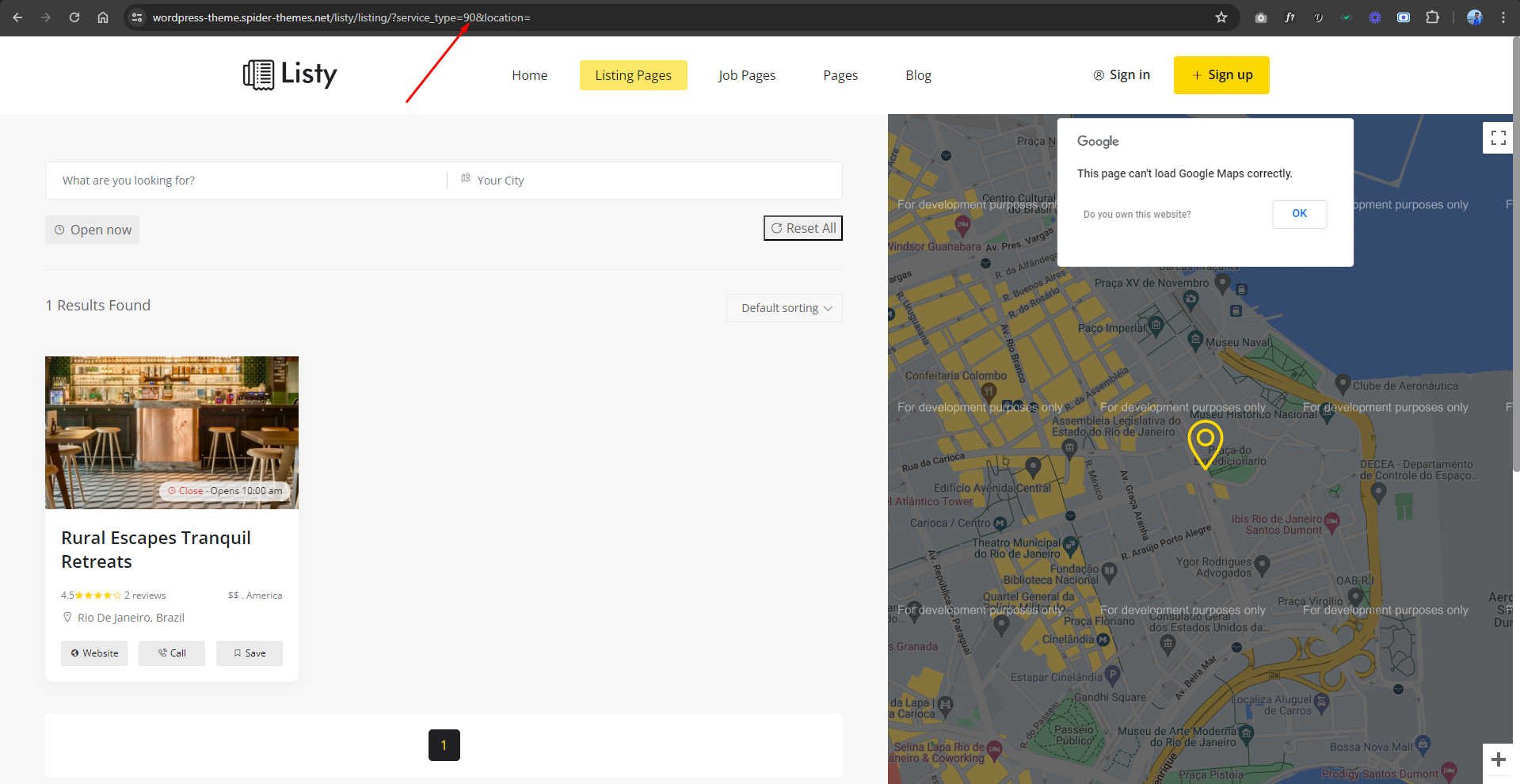Click the Call button on listing card
1520x784 pixels.
tap(172, 653)
